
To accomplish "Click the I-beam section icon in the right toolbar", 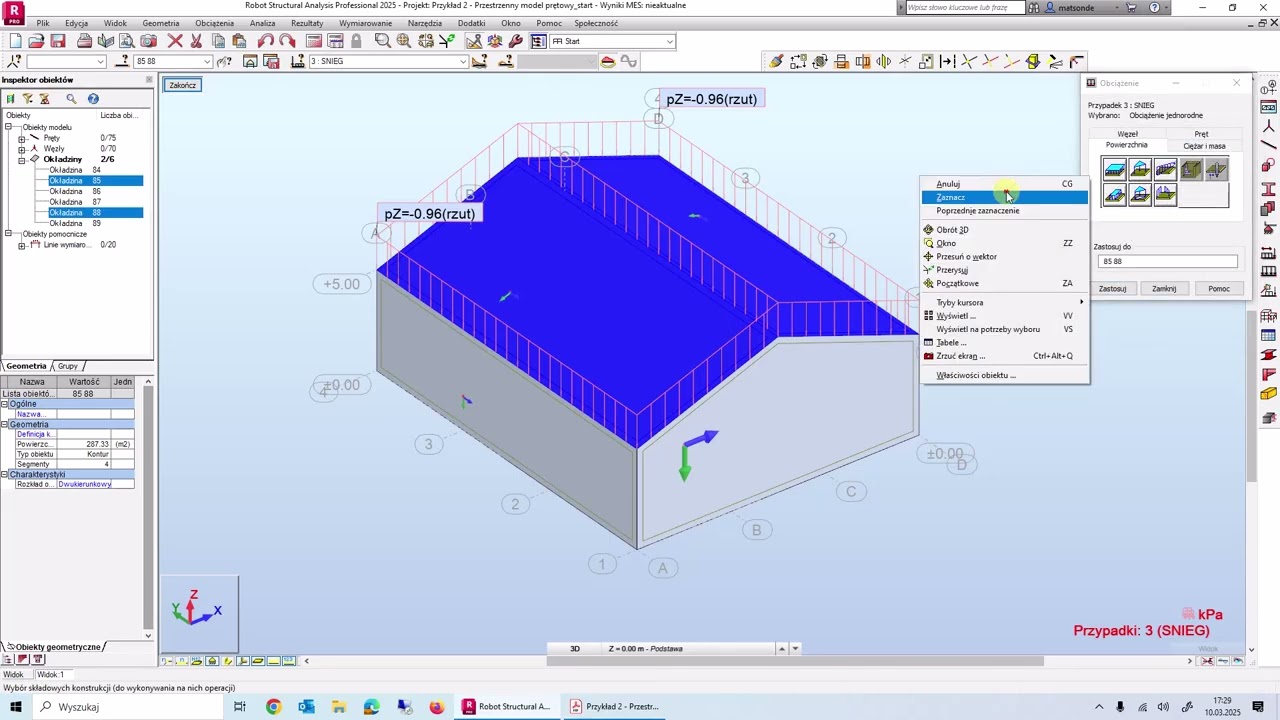I will (x=1269, y=189).
